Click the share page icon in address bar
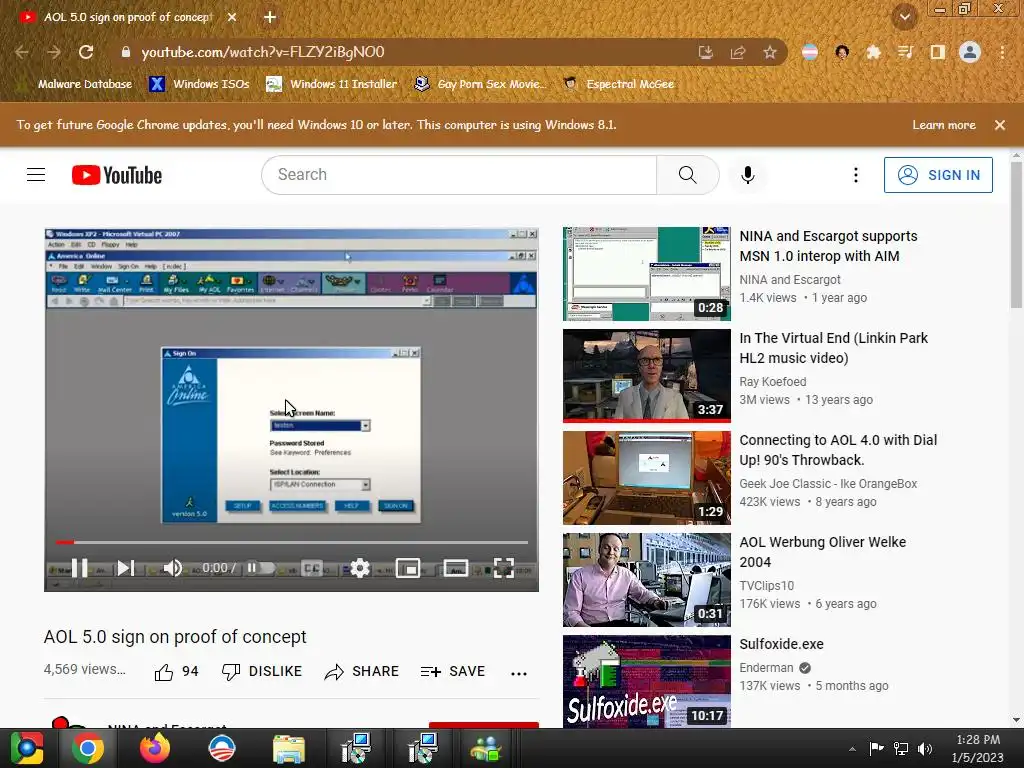Viewport: 1024px width, 768px height. [738, 52]
